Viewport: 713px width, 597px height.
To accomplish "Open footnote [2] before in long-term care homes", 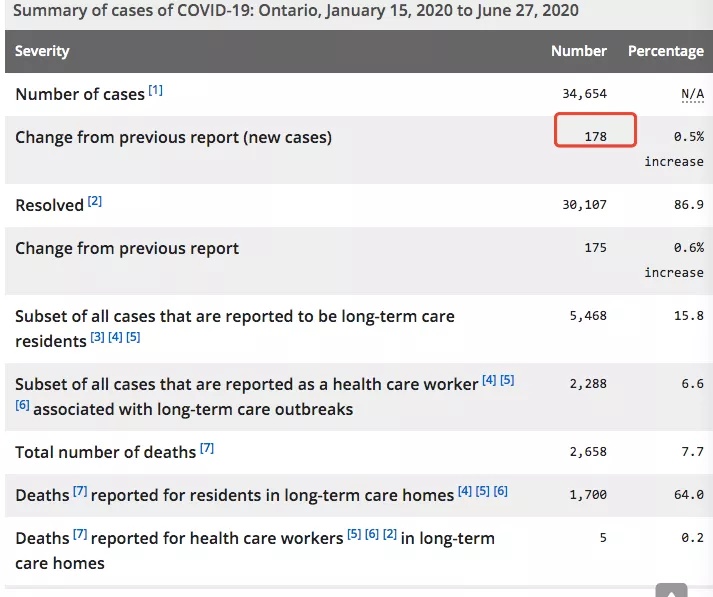I will point(390,534).
